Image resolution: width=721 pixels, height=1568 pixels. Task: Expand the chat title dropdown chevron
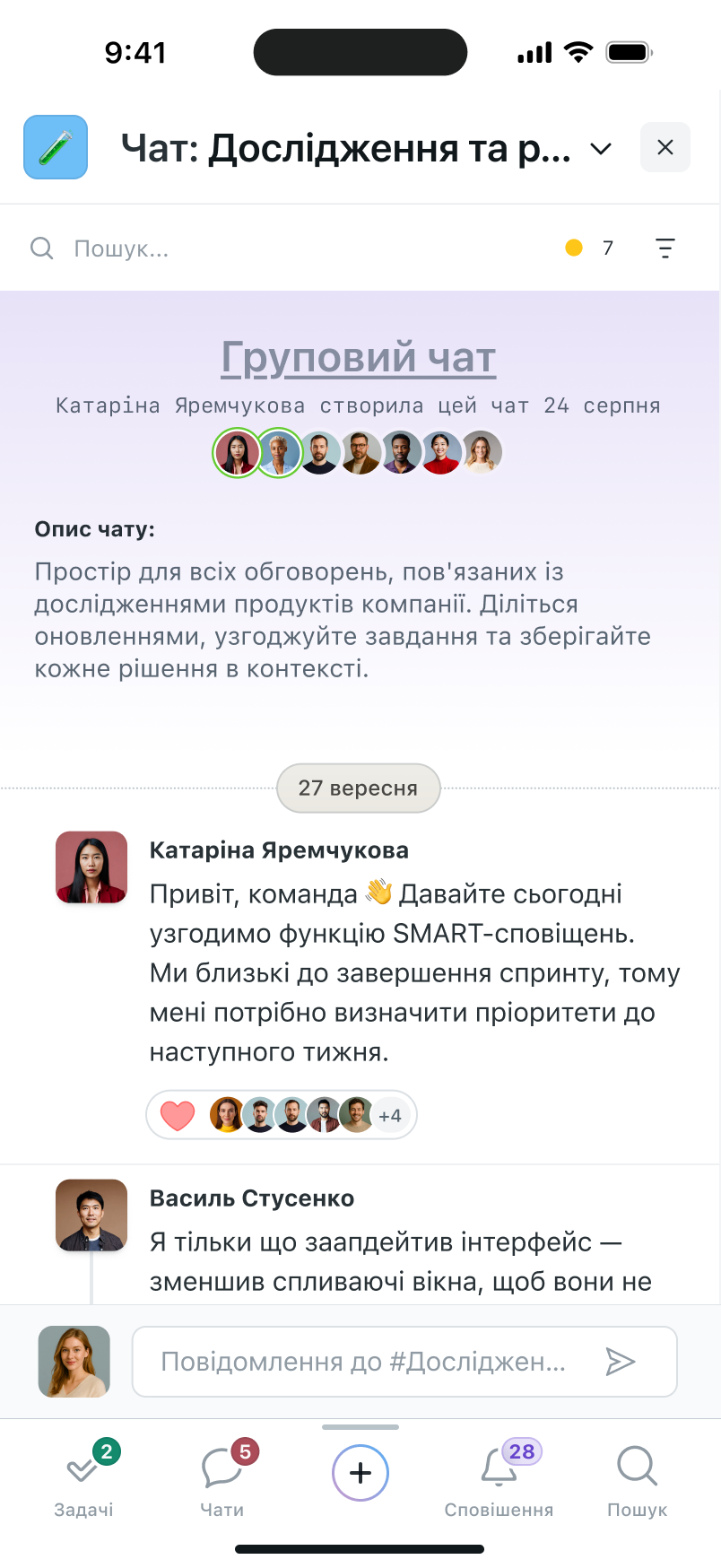pos(601,148)
